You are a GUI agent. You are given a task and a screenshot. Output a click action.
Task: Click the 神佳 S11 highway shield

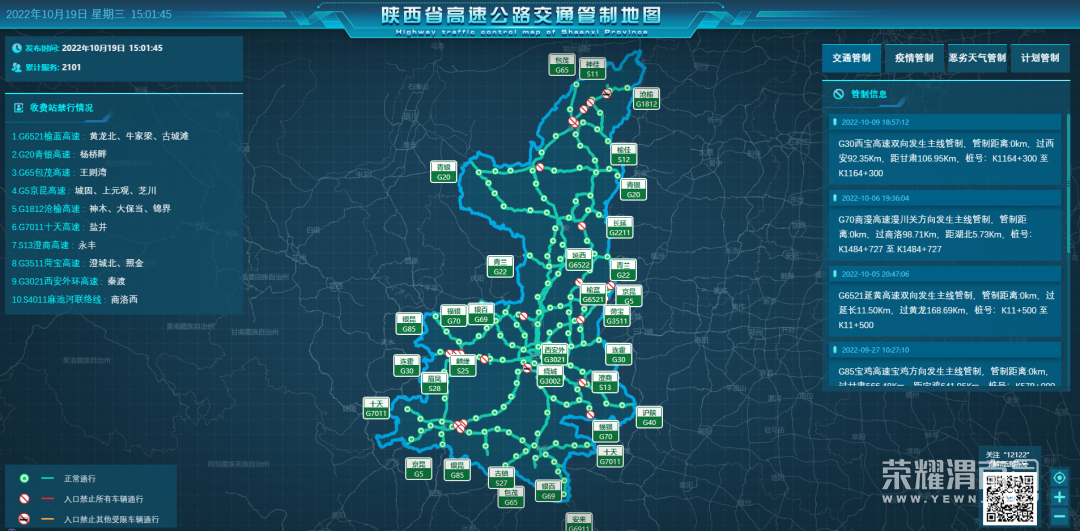(592, 69)
